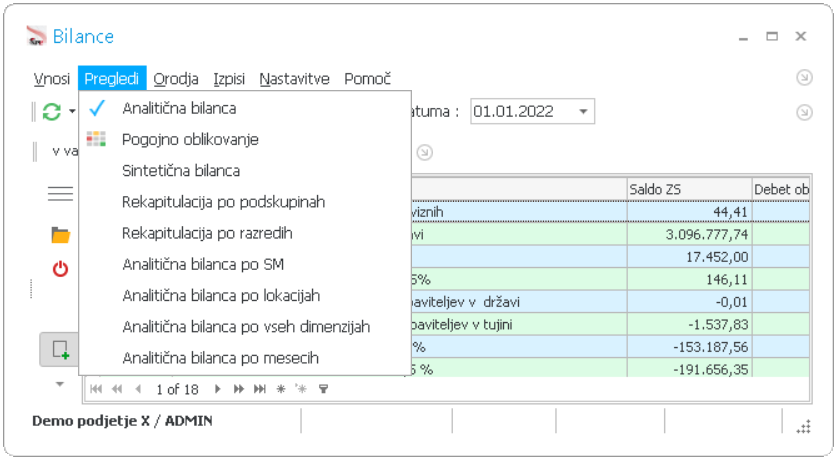This screenshot has width=836, height=460.
Task: Select Pogojno oblikovanje menu entry
Action: 245,140
